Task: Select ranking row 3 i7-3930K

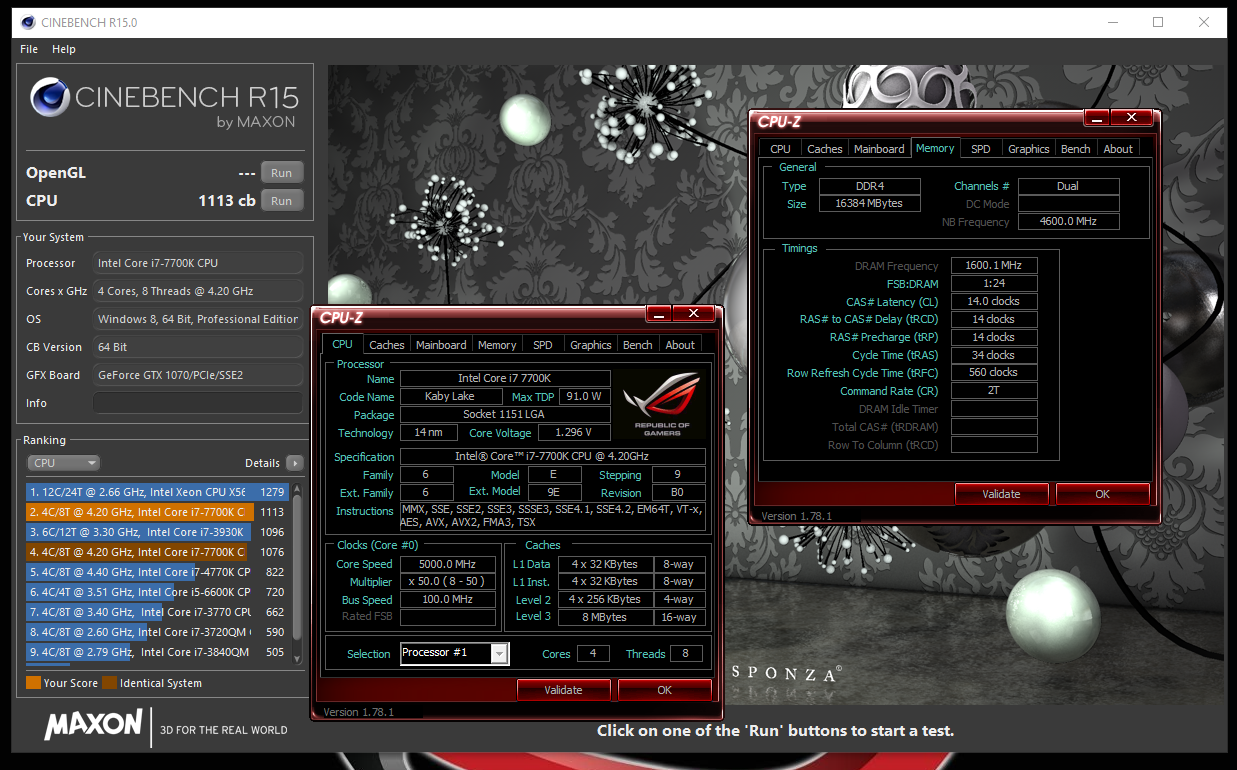Action: point(157,532)
